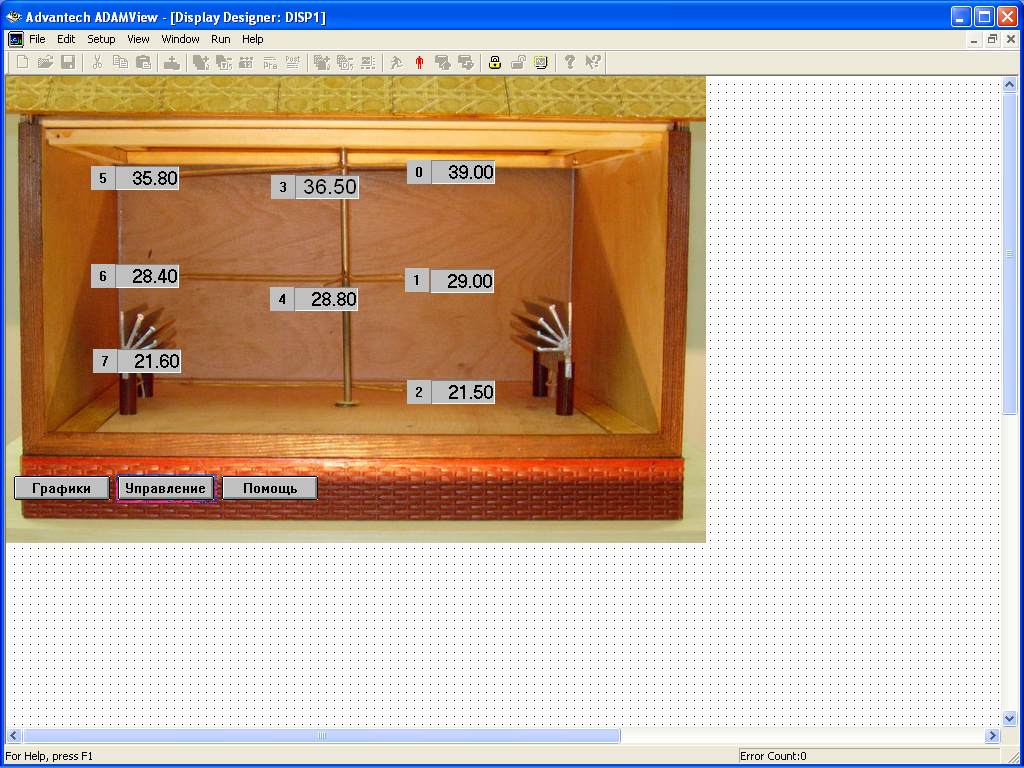Open the File menu
This screenshot has width=1024, height=768.
click(37, 39)
